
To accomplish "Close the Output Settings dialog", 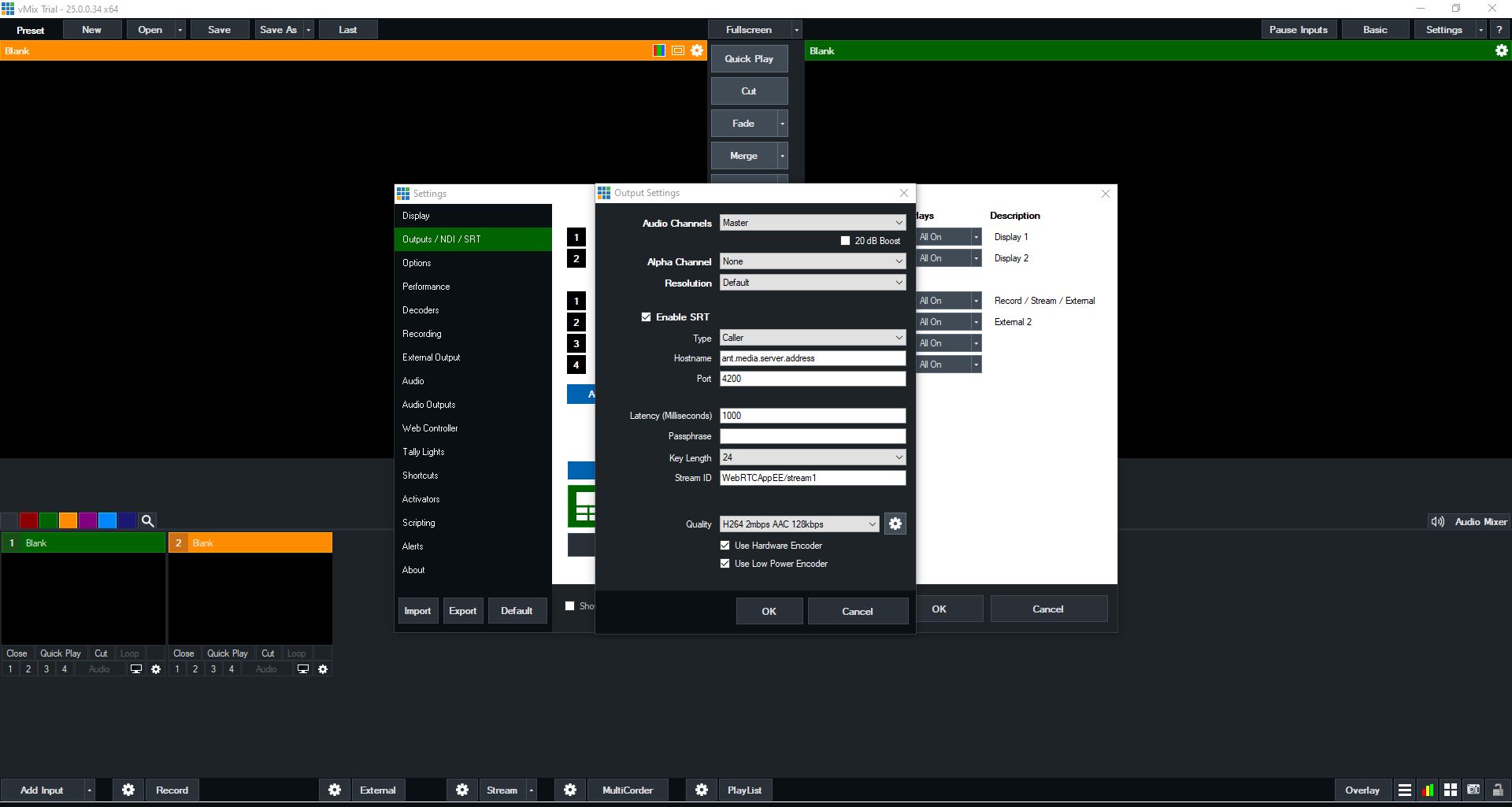I will click(x=904, y=193).
